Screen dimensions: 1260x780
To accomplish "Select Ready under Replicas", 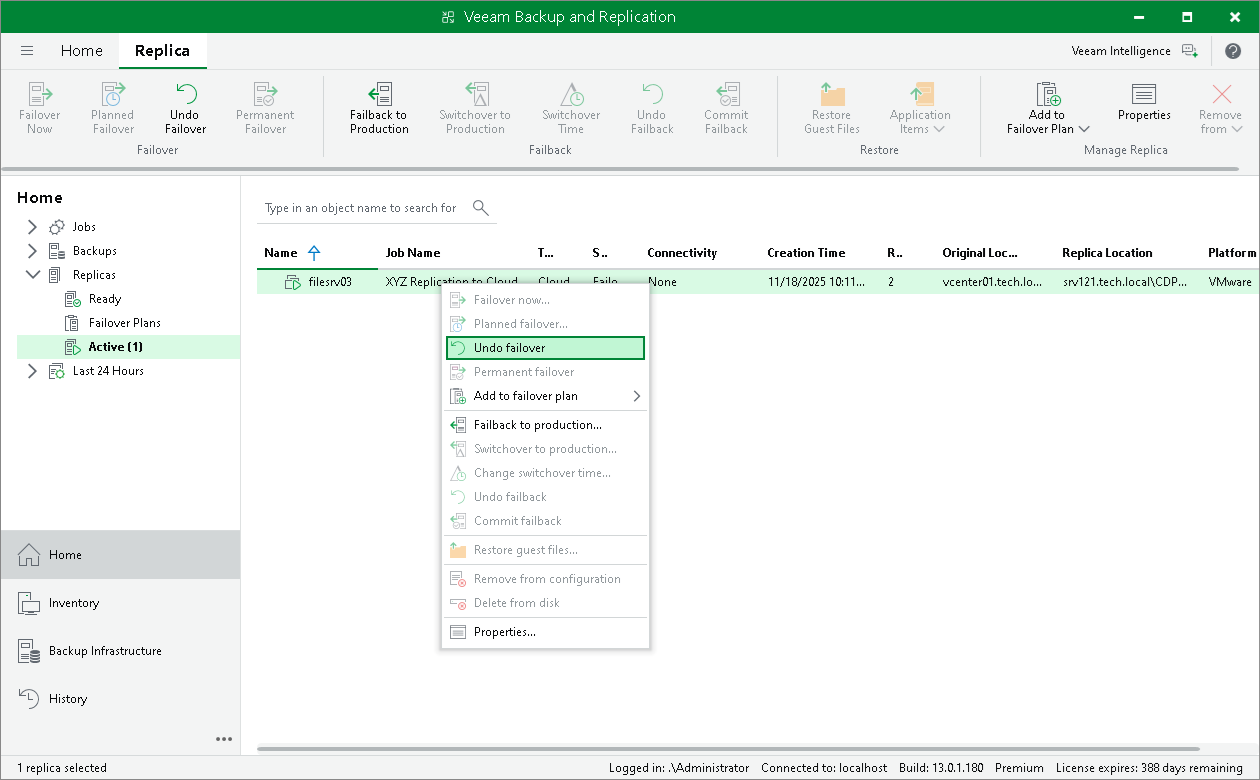I will pyautogui.click(x=104, y=299).
